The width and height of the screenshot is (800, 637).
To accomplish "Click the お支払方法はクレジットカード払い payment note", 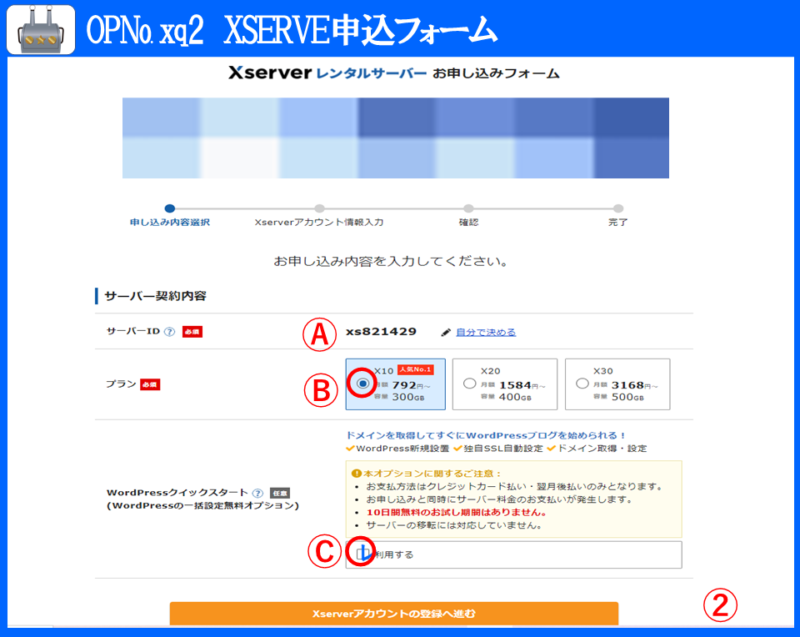I will [x=514, y=487].
